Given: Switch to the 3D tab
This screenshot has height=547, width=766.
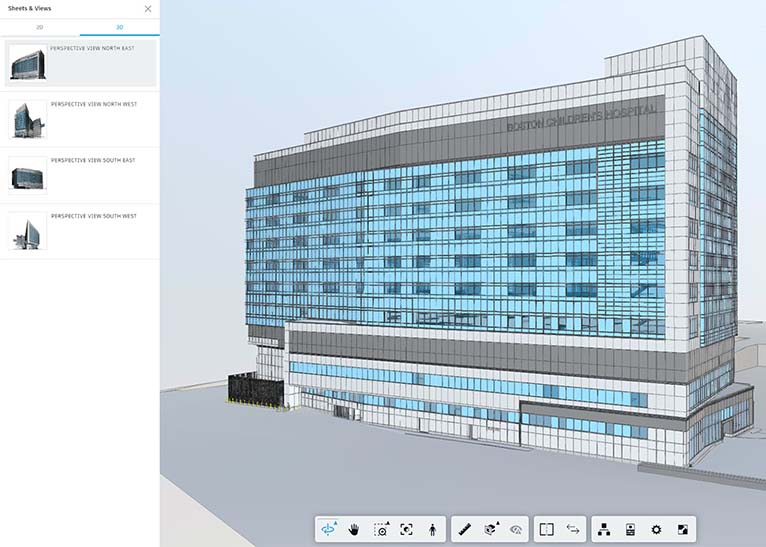Looking at the screenshot, I should point(119,27).
